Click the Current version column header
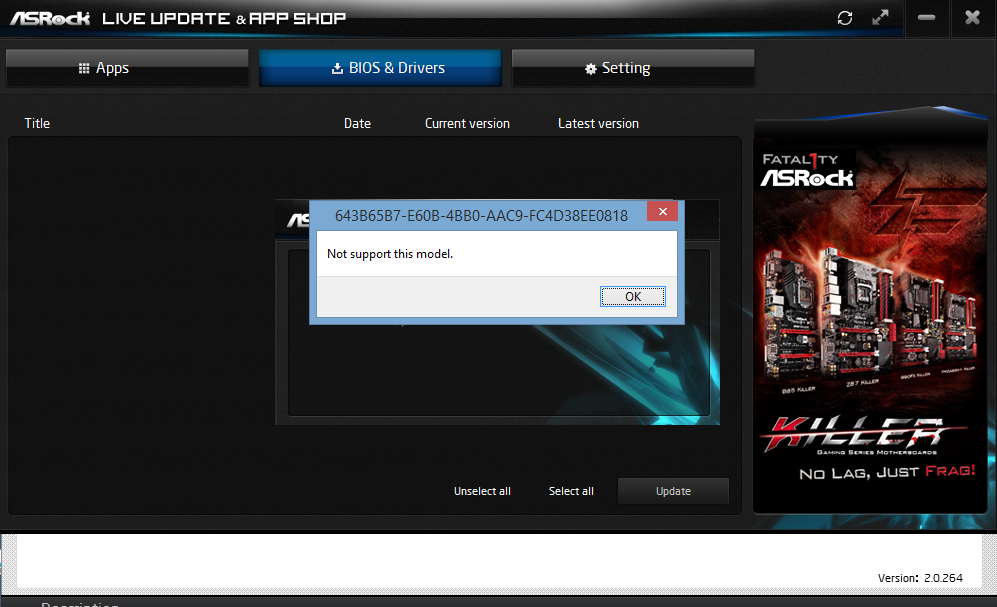Image resolution: width=997 pixels, height=607 pixels. pyautogui.click(x=467, y=123)
